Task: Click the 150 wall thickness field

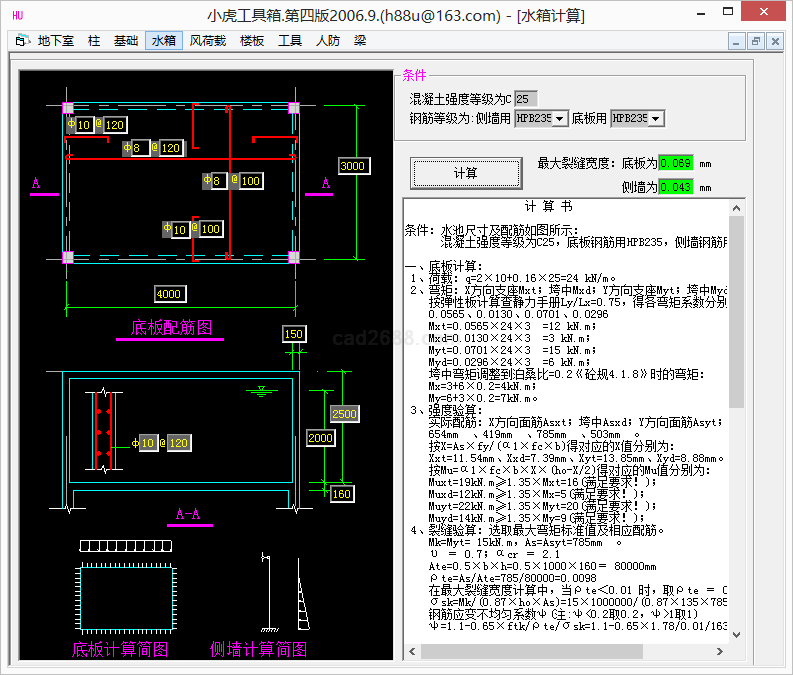Action: pos(294,334)
